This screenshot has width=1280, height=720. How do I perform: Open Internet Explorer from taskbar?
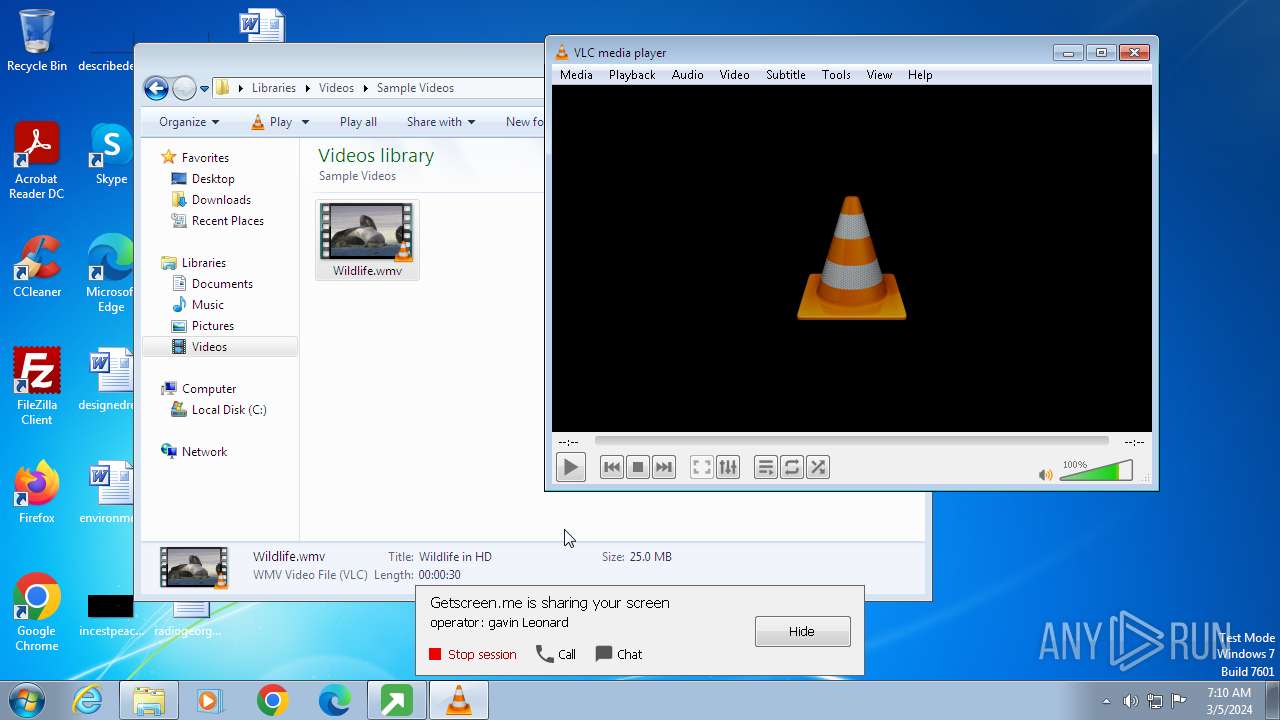click(x=88, y=700)
